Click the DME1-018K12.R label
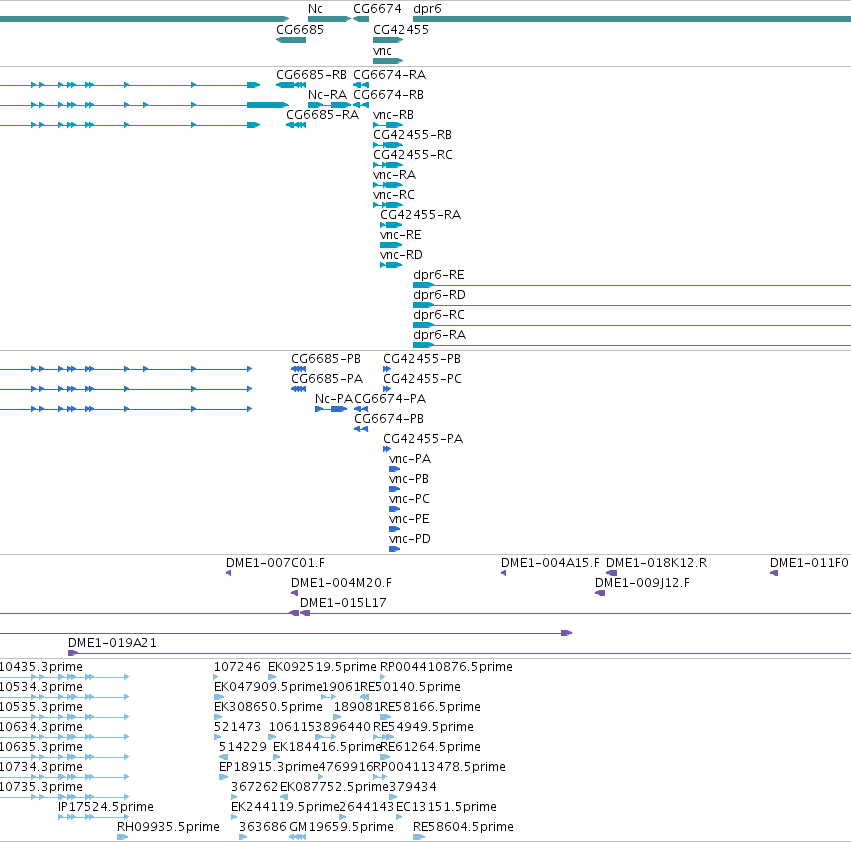The width and height of the screenshot is (851, 842). [656, 563]
